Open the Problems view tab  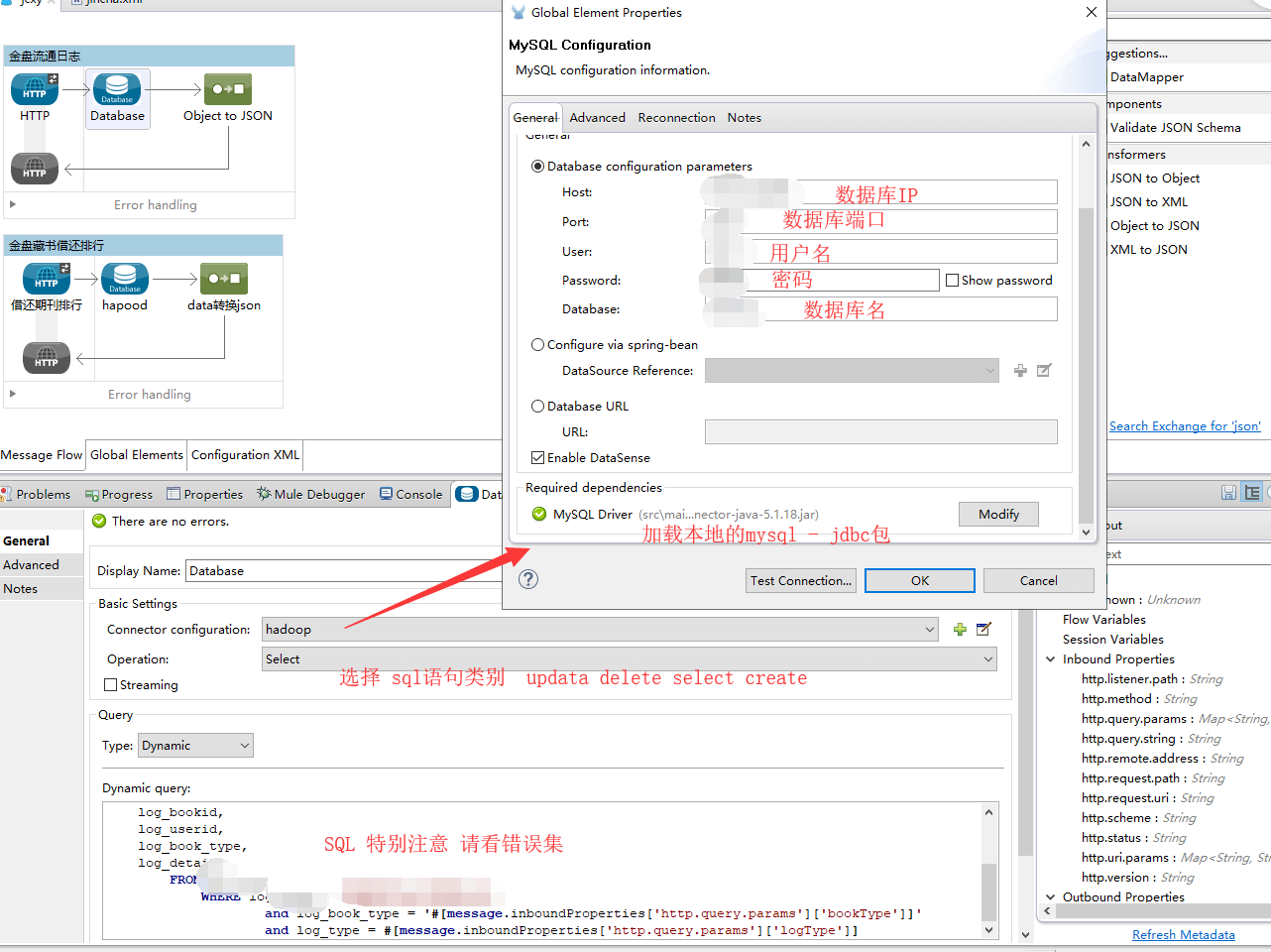click(37, 494)
